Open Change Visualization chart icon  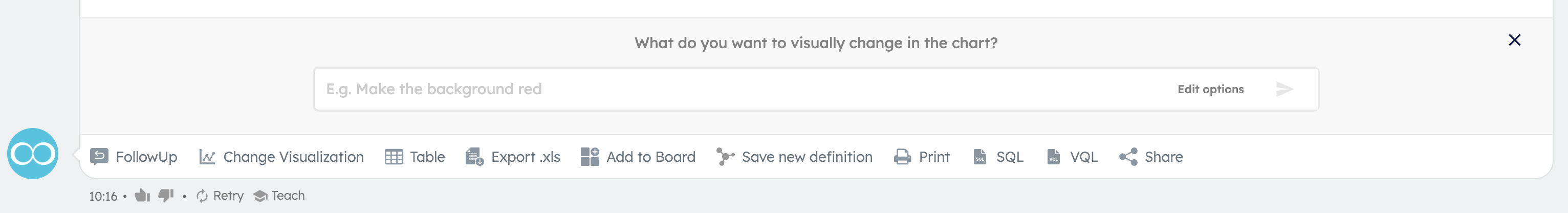tap(207, 157)
